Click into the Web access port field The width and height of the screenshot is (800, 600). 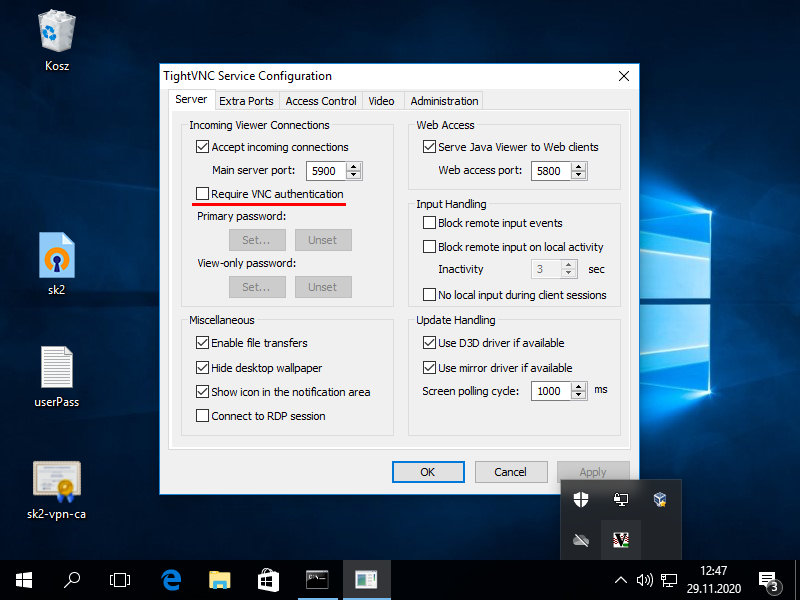coord(550,171)
